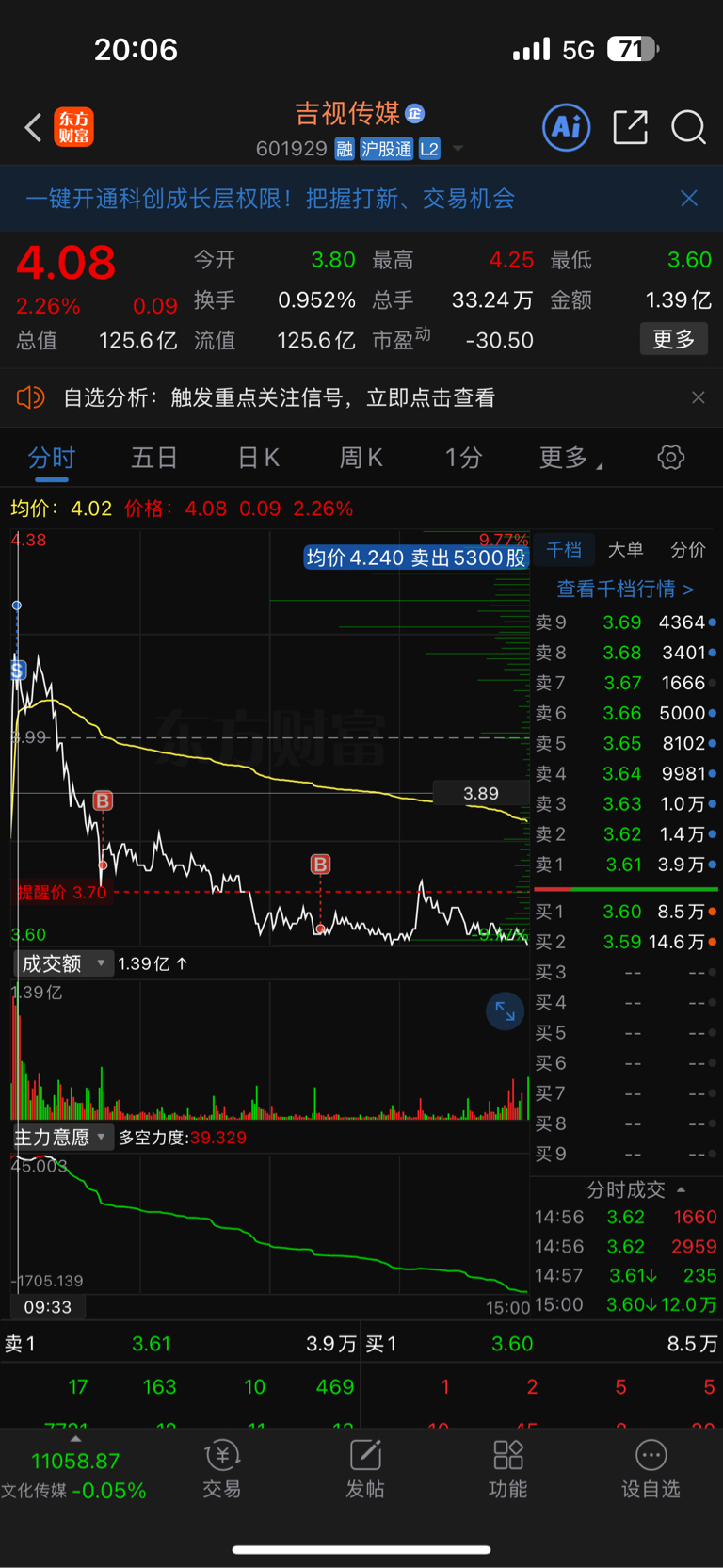723x1568 pixels.
Task: Open the 交易 trade icon
Action: coord(222,1469)
